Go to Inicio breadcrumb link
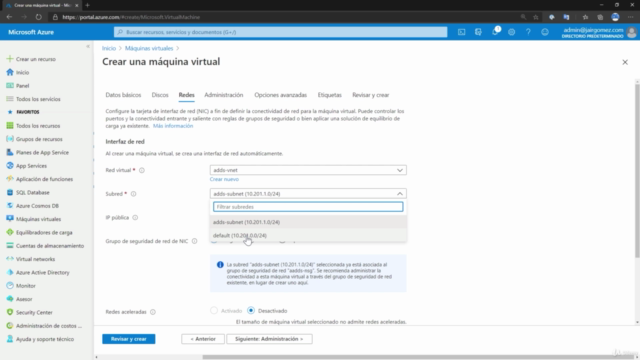This screenshot has height=360, width=640. pos(109,48)
